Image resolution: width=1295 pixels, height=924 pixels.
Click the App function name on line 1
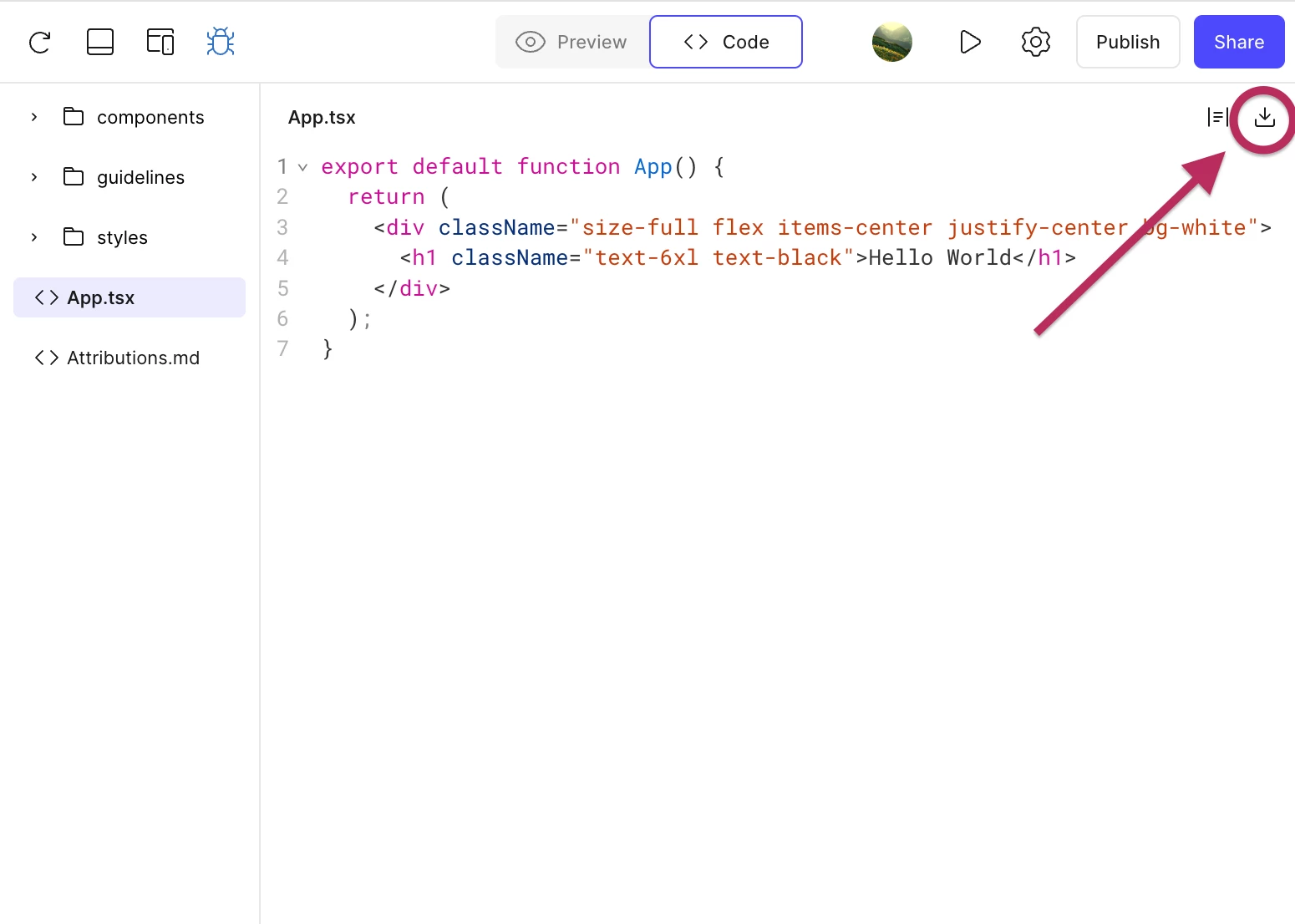653,167
